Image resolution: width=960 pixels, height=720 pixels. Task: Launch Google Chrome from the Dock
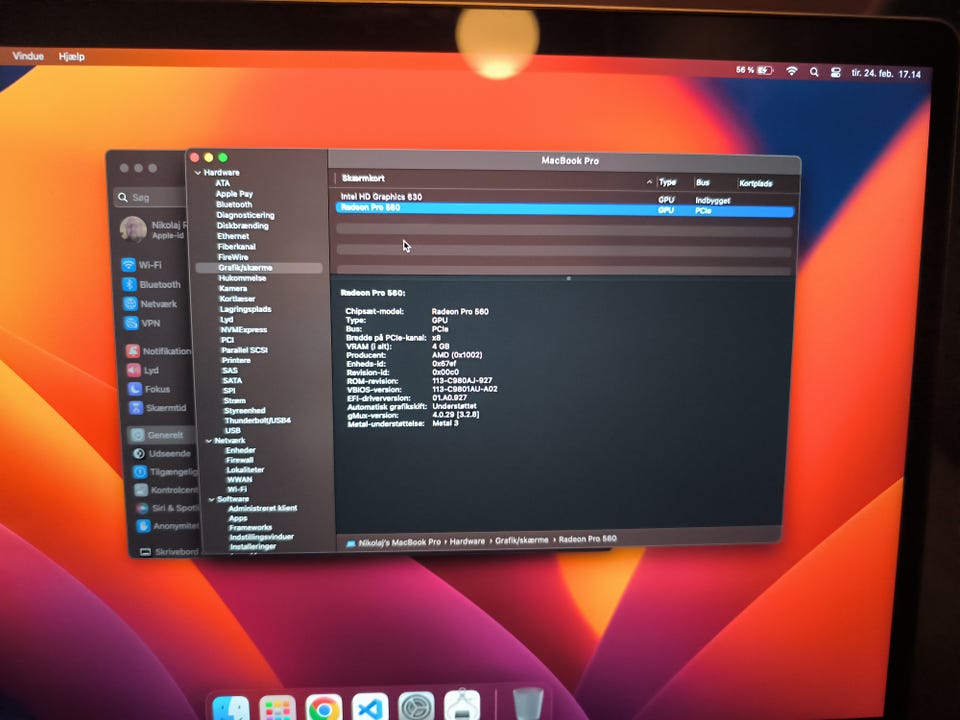324,708
